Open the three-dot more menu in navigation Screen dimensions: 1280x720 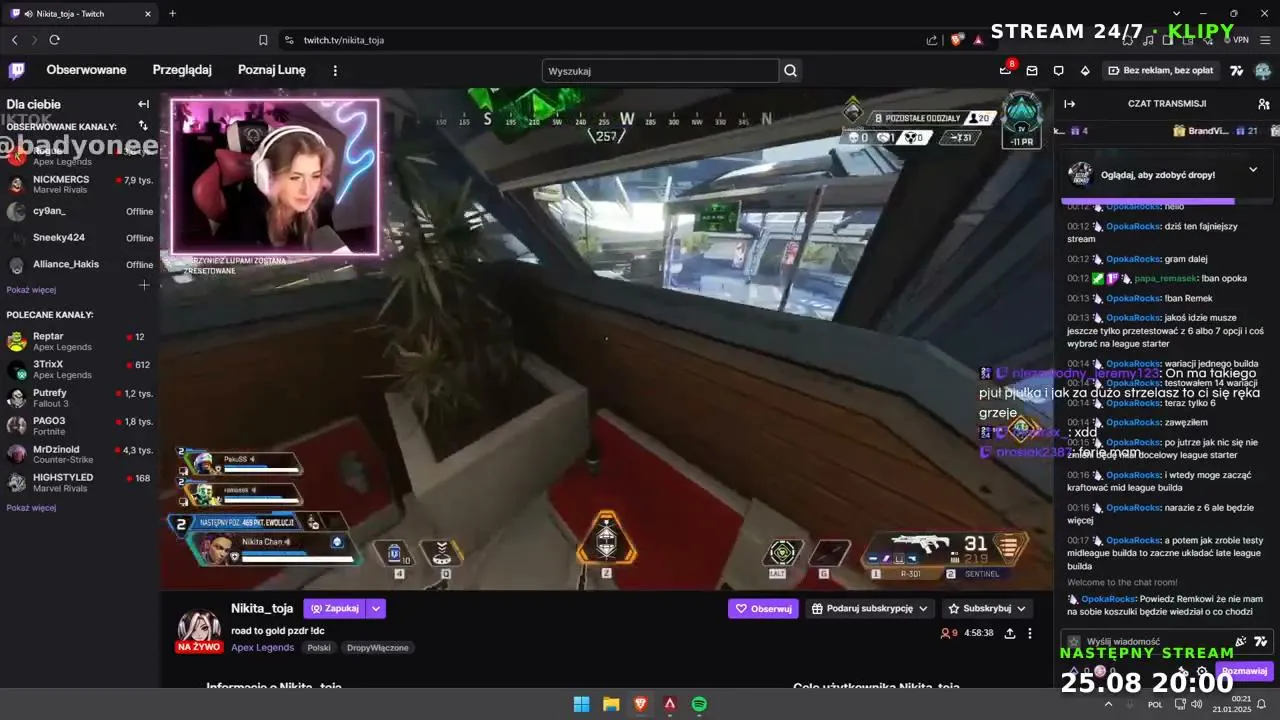(x=335, y=71)
